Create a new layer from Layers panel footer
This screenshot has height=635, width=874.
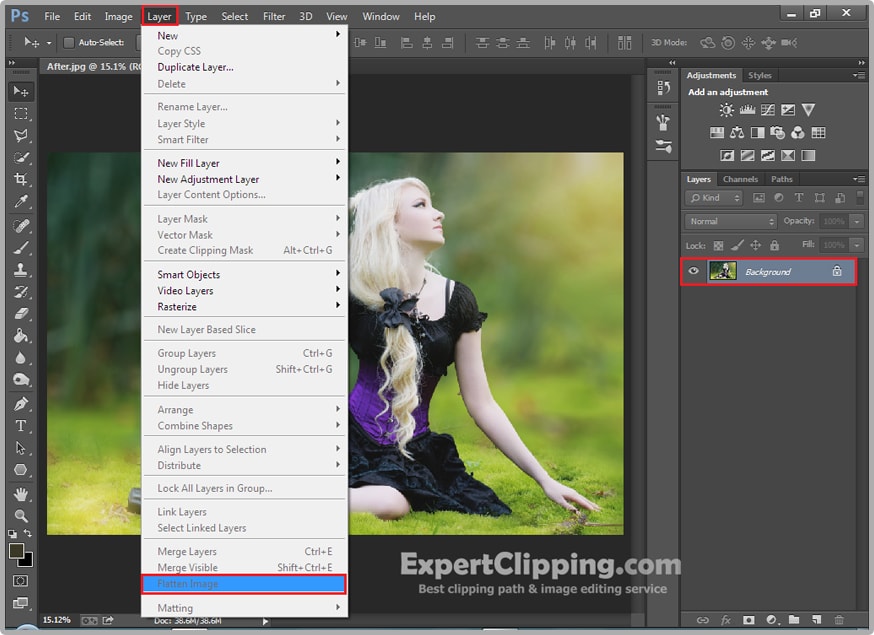[816, 621]
